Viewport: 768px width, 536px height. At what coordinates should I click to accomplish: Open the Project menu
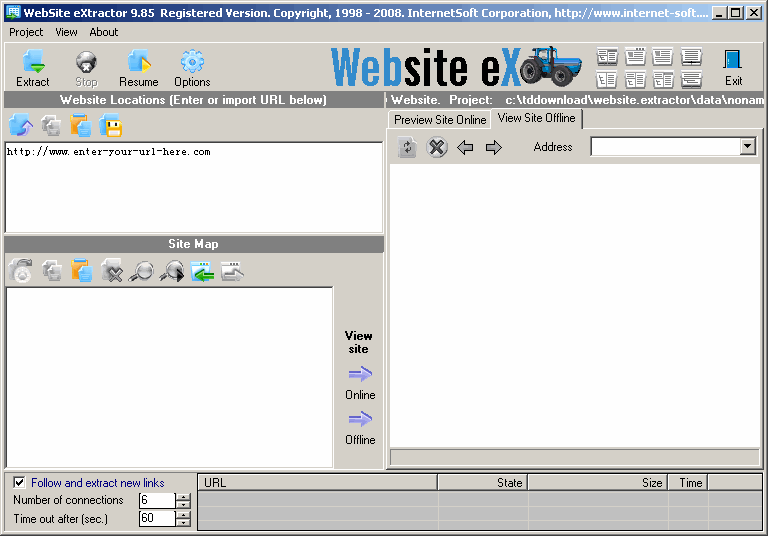27,32
